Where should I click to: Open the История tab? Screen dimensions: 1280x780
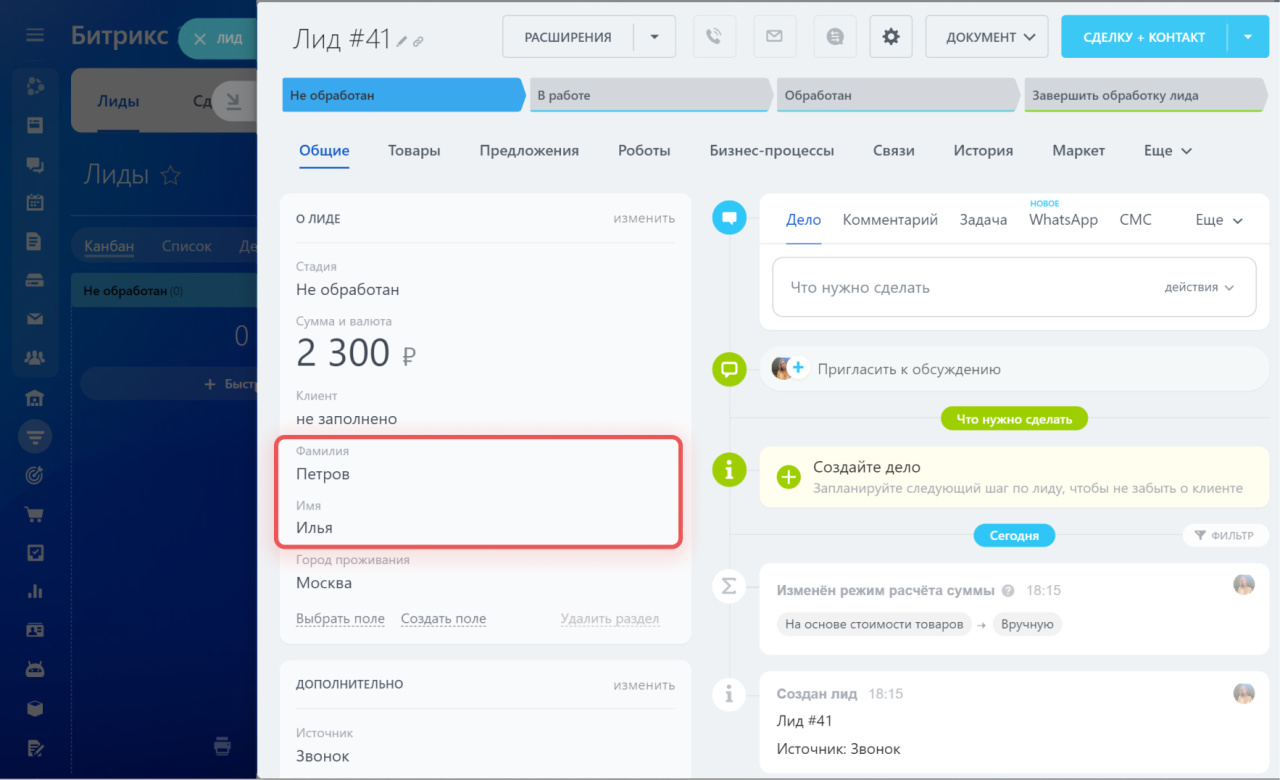(983, 151)
